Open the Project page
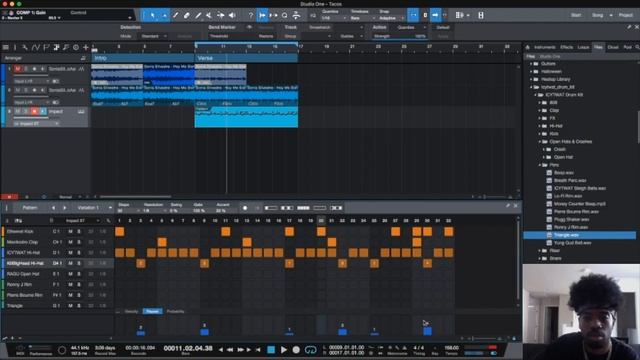The height and width of the screenshot is (360, 640). [626, 15]
